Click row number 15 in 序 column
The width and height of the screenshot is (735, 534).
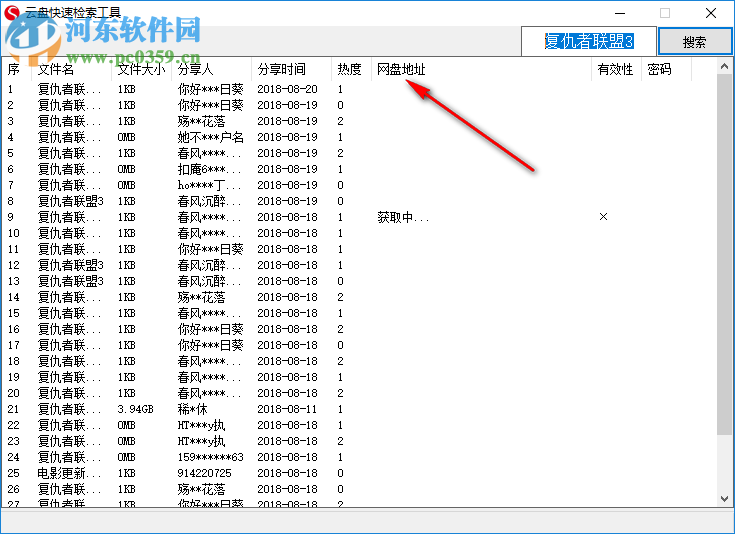point(14,313)
